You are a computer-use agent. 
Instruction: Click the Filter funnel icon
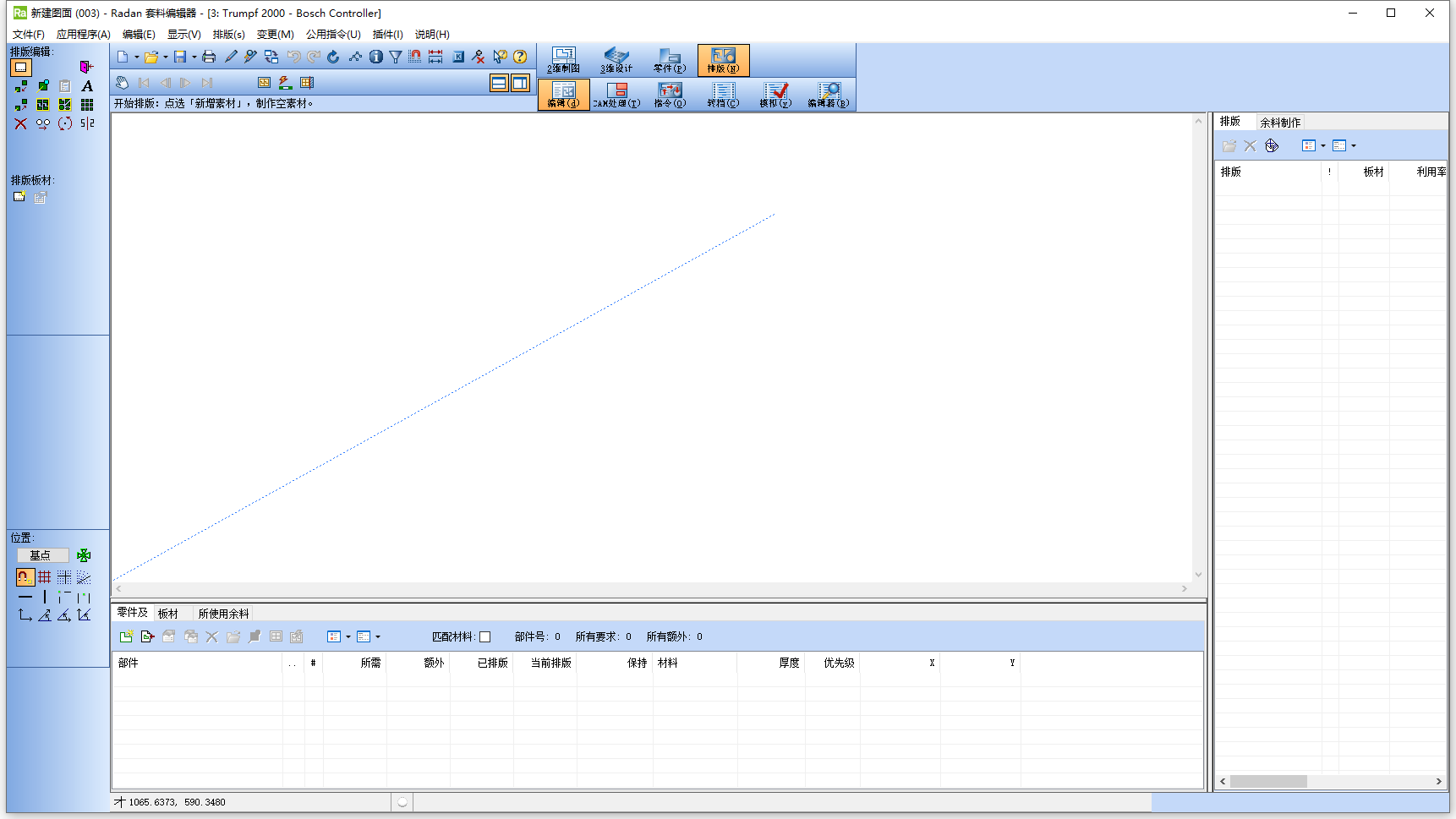(x=396, y=57)
